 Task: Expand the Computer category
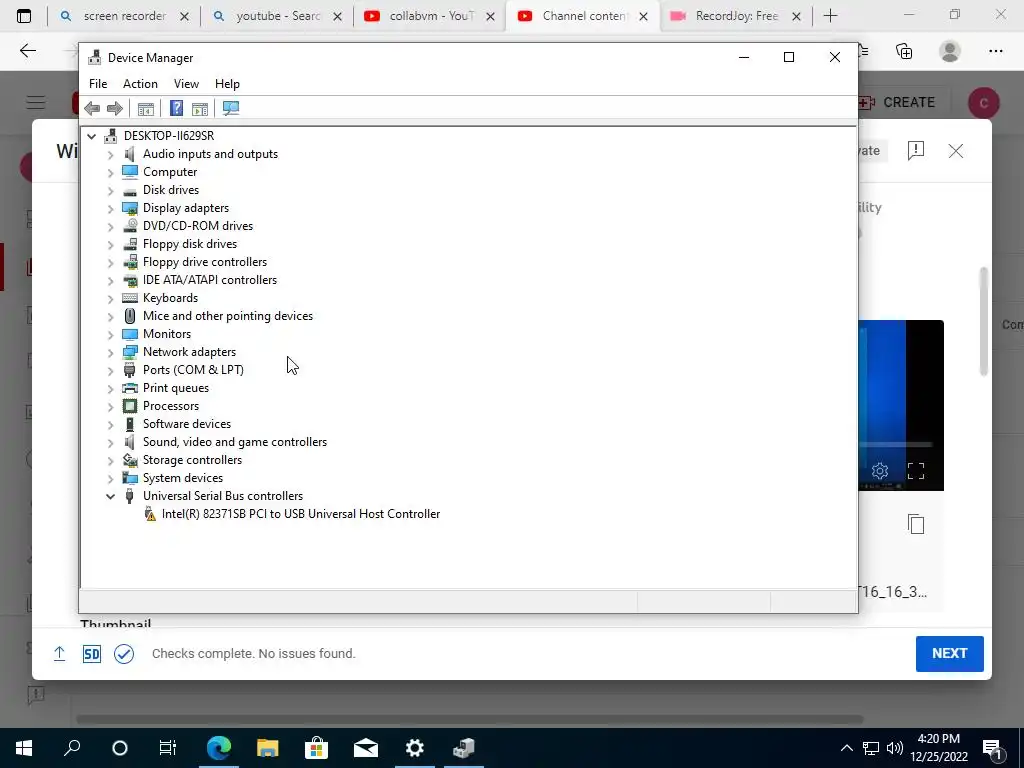click(x=110, y=172)
